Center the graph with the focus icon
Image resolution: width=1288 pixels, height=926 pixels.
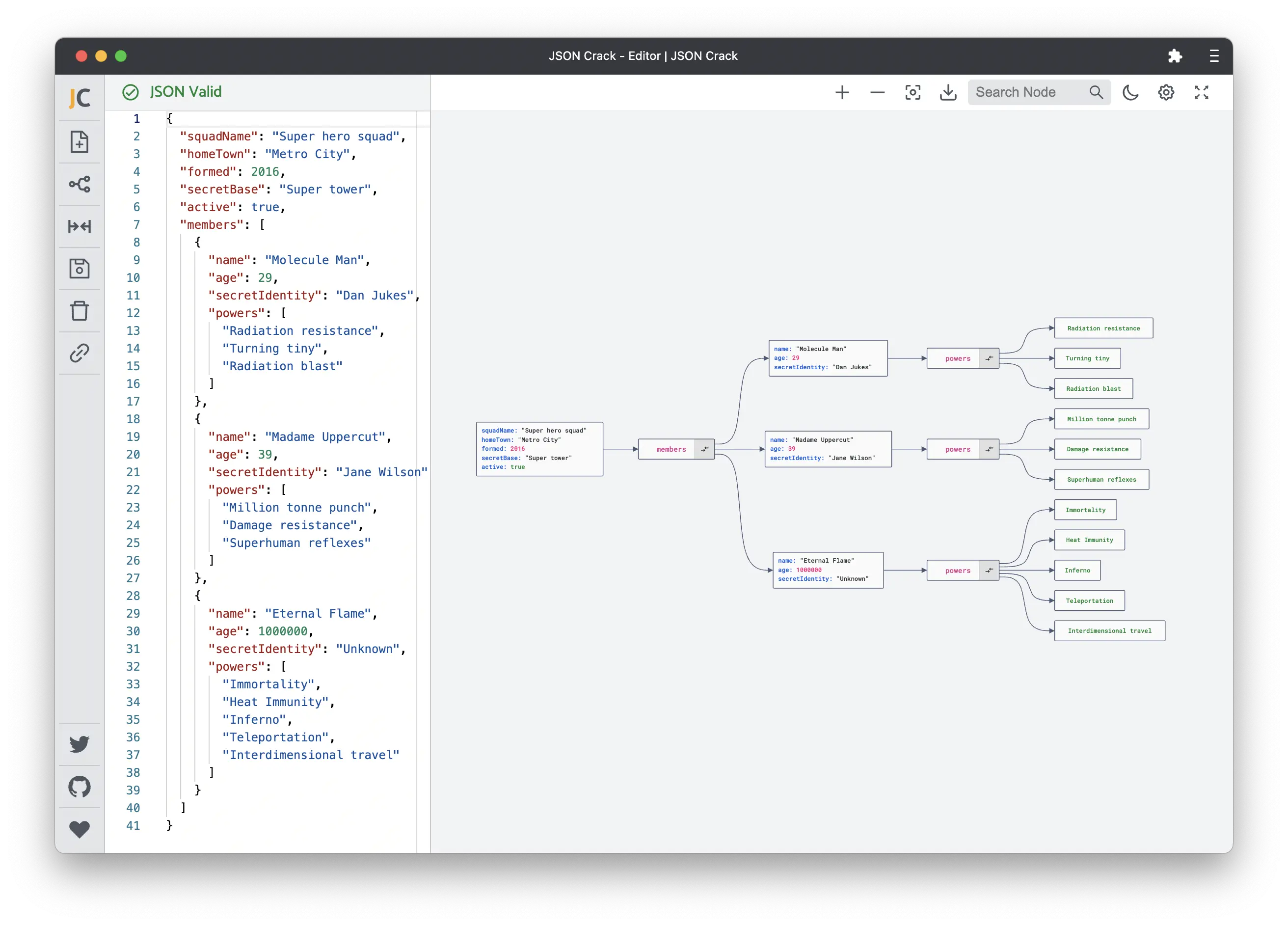[x=912, y=92]
